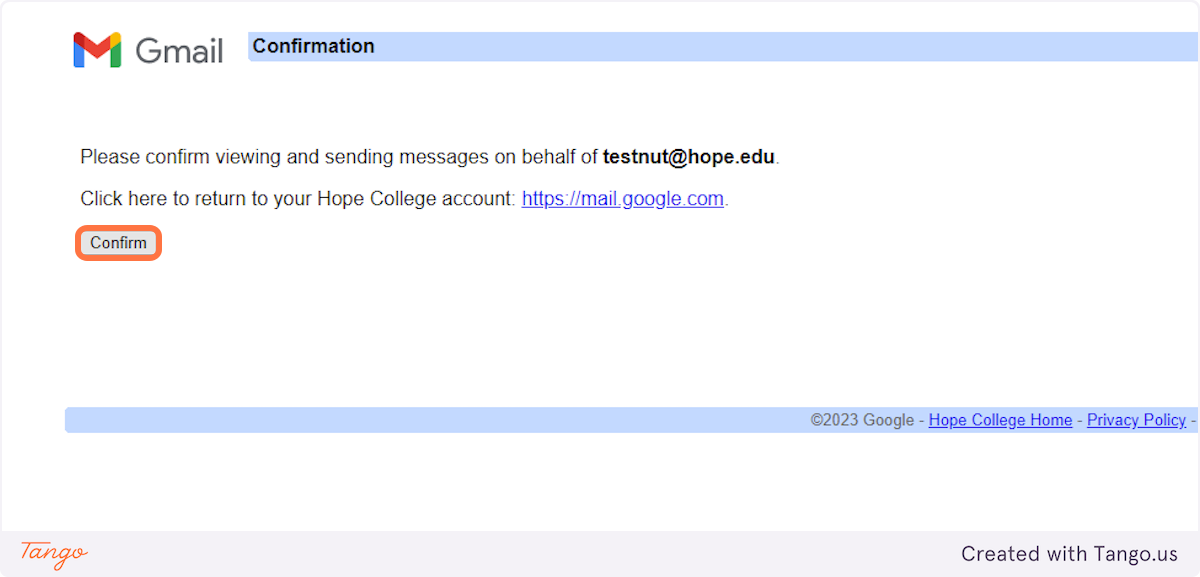The height and width of the screenshot is (577, 1200).
Task: Click the Gmail wordmark text
Action: tap(179, 50)
